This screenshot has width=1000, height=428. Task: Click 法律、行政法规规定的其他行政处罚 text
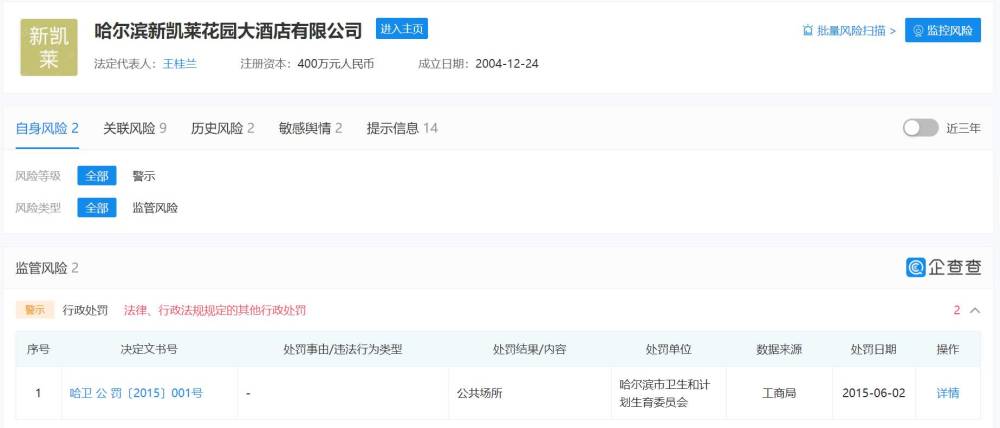pyautogui.click(x=215, y=311)
